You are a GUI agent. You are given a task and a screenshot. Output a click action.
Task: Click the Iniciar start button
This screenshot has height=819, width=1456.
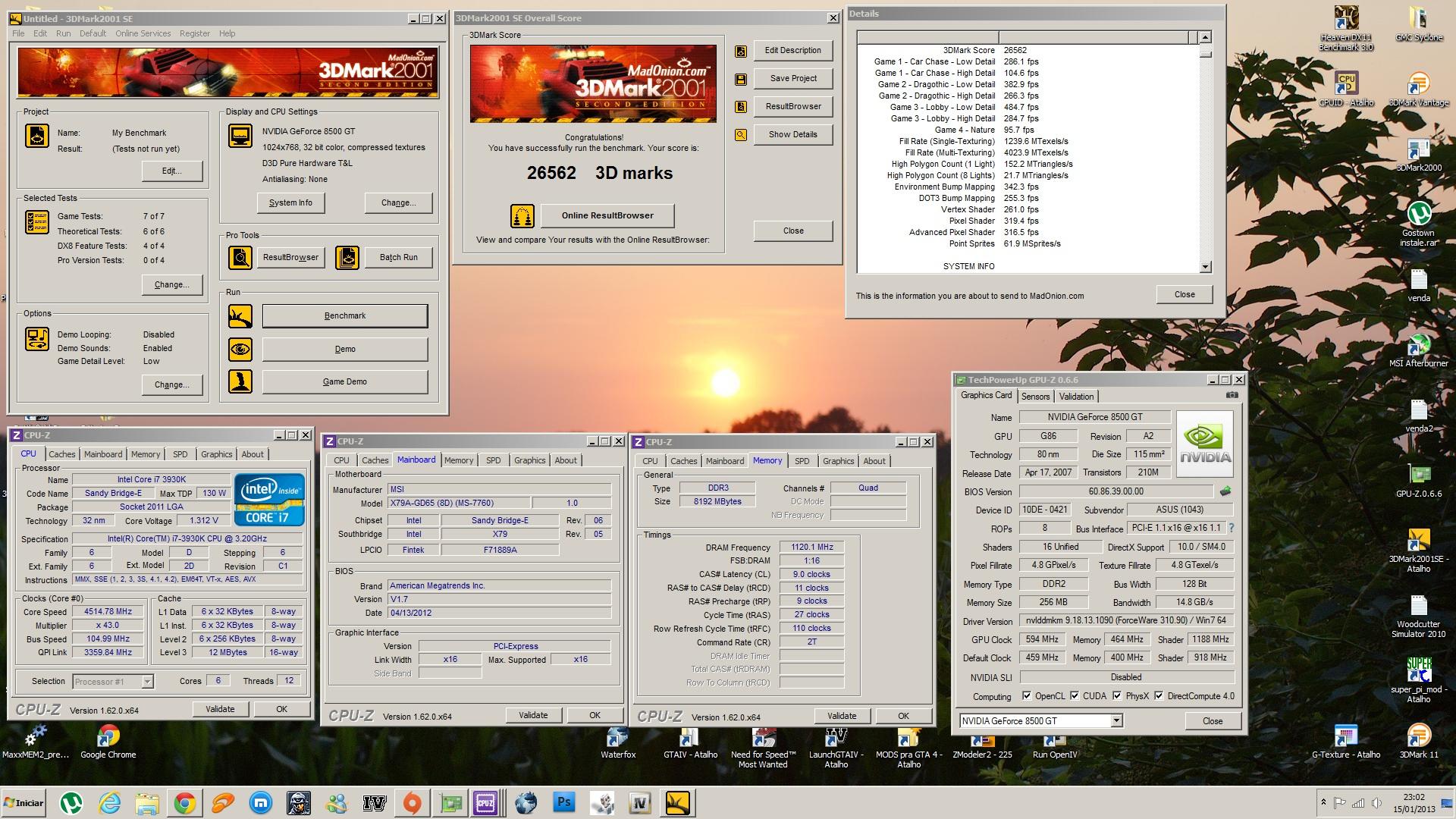pyautogui.click(x=24, y=803)
